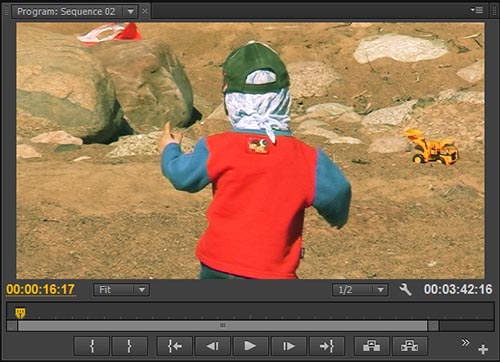The height and width of the screenshot is (362, 500).
Task: Click the yellow playhead marker
Action: (x=20, y=313)
